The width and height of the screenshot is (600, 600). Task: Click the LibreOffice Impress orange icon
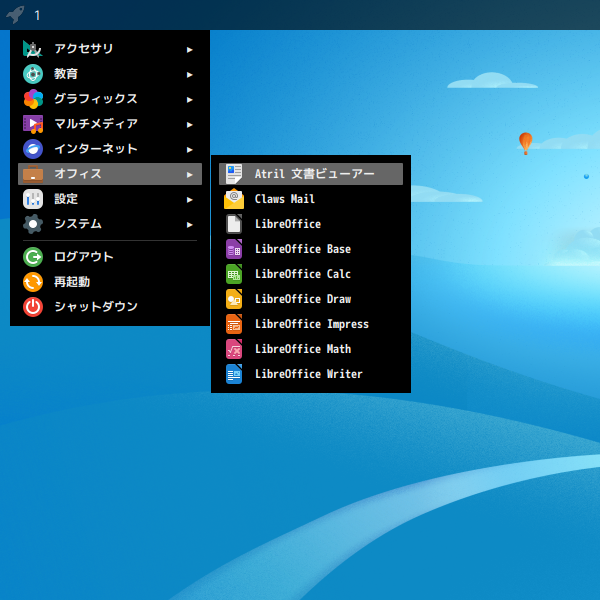point(234,324)
